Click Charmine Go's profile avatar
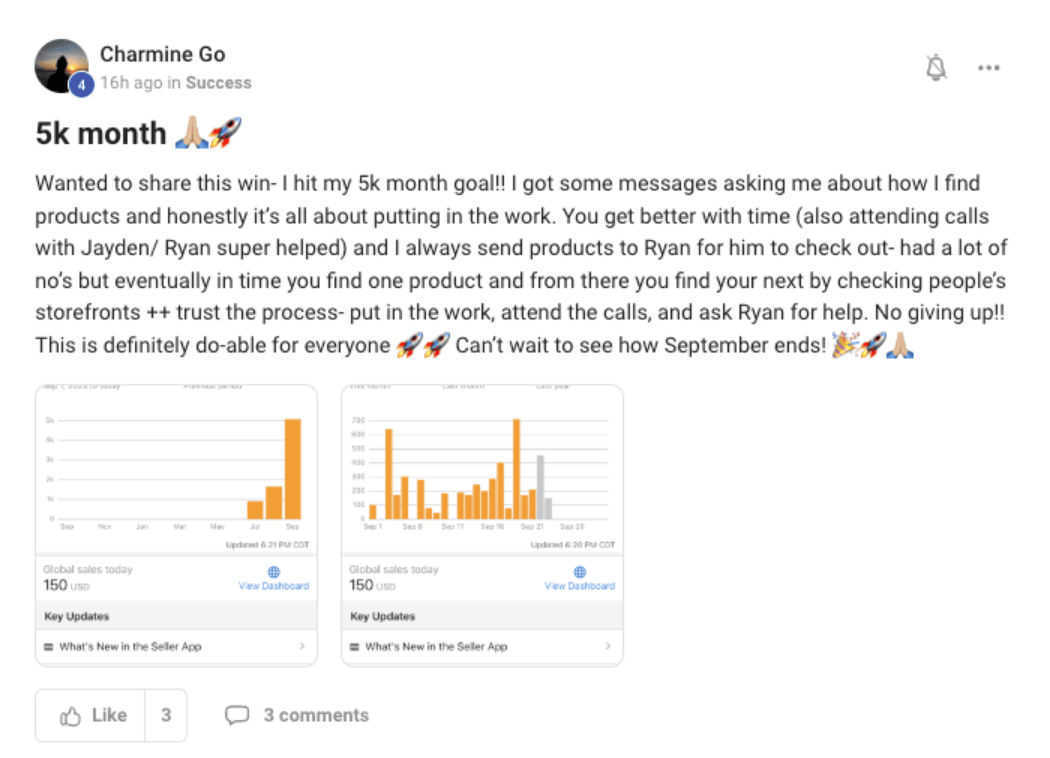Image resolution: width=1050 pixels, height=758 pixels. pos(61,66)
